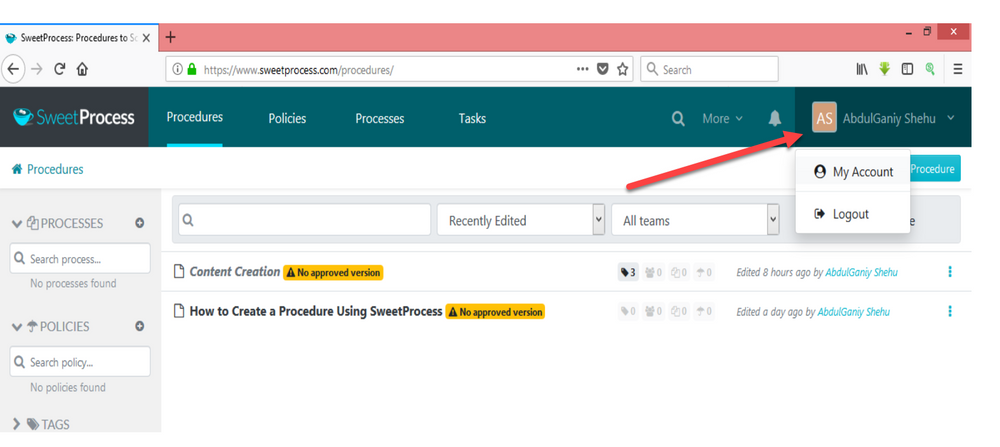Click the browser Search box

pyautogui.click(x=709, y=70)
